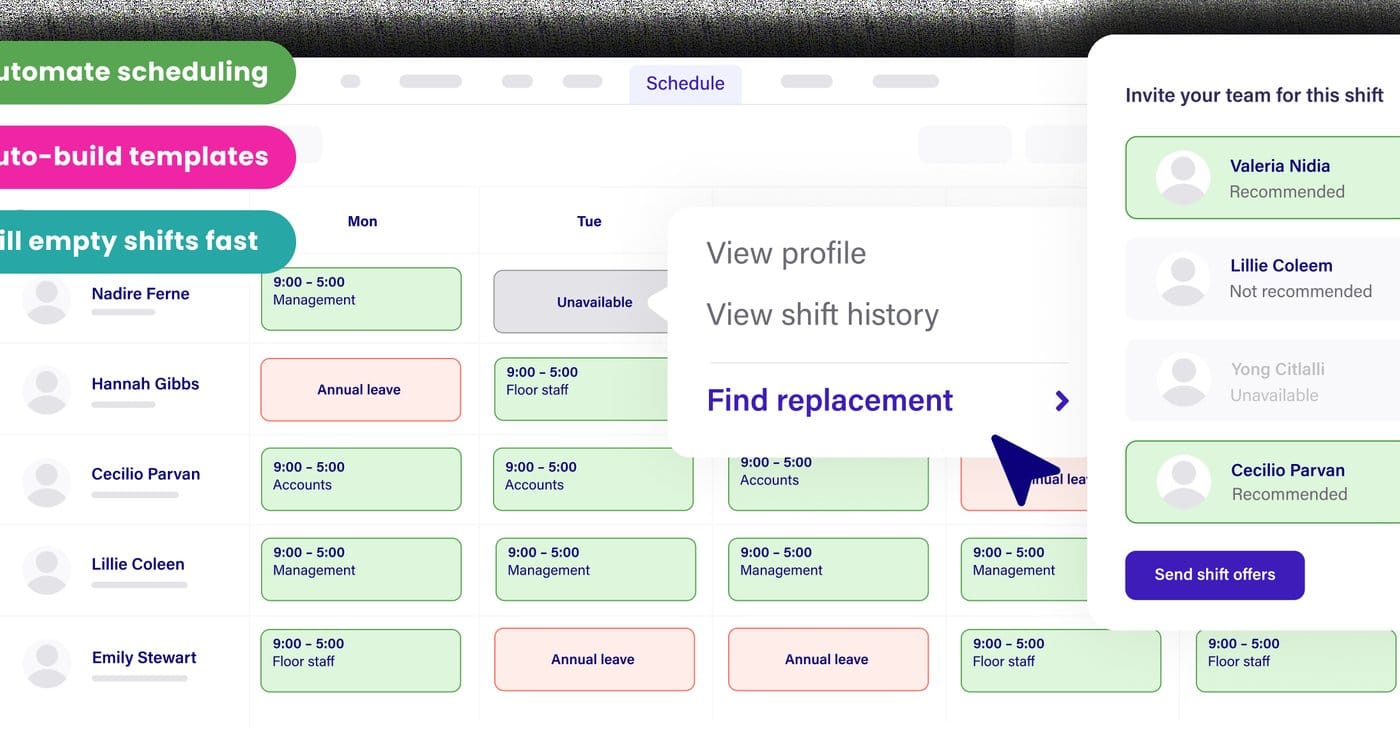Click Valeria Nidia's avatar in the invite panel

(1183, 178)
